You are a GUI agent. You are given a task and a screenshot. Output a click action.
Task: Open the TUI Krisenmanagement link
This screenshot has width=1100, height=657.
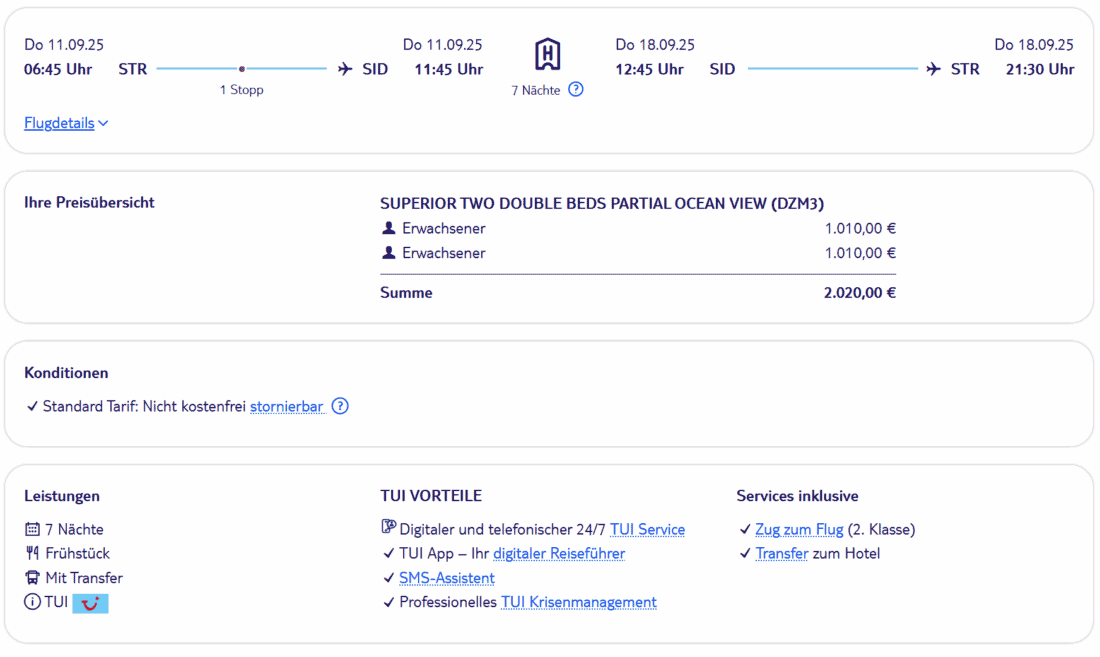coord(579,602)
